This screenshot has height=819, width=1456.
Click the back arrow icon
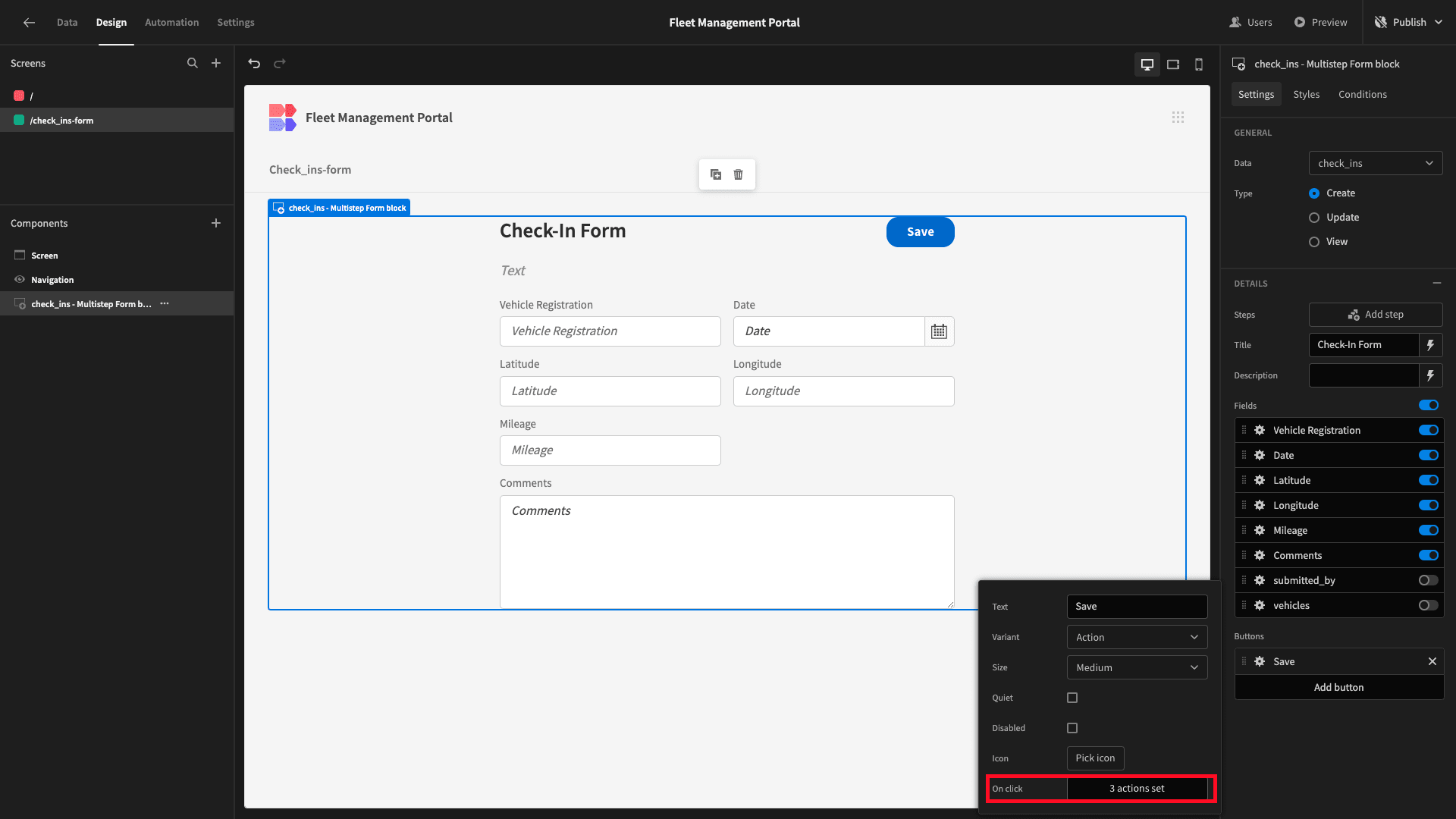click(29, 23)
